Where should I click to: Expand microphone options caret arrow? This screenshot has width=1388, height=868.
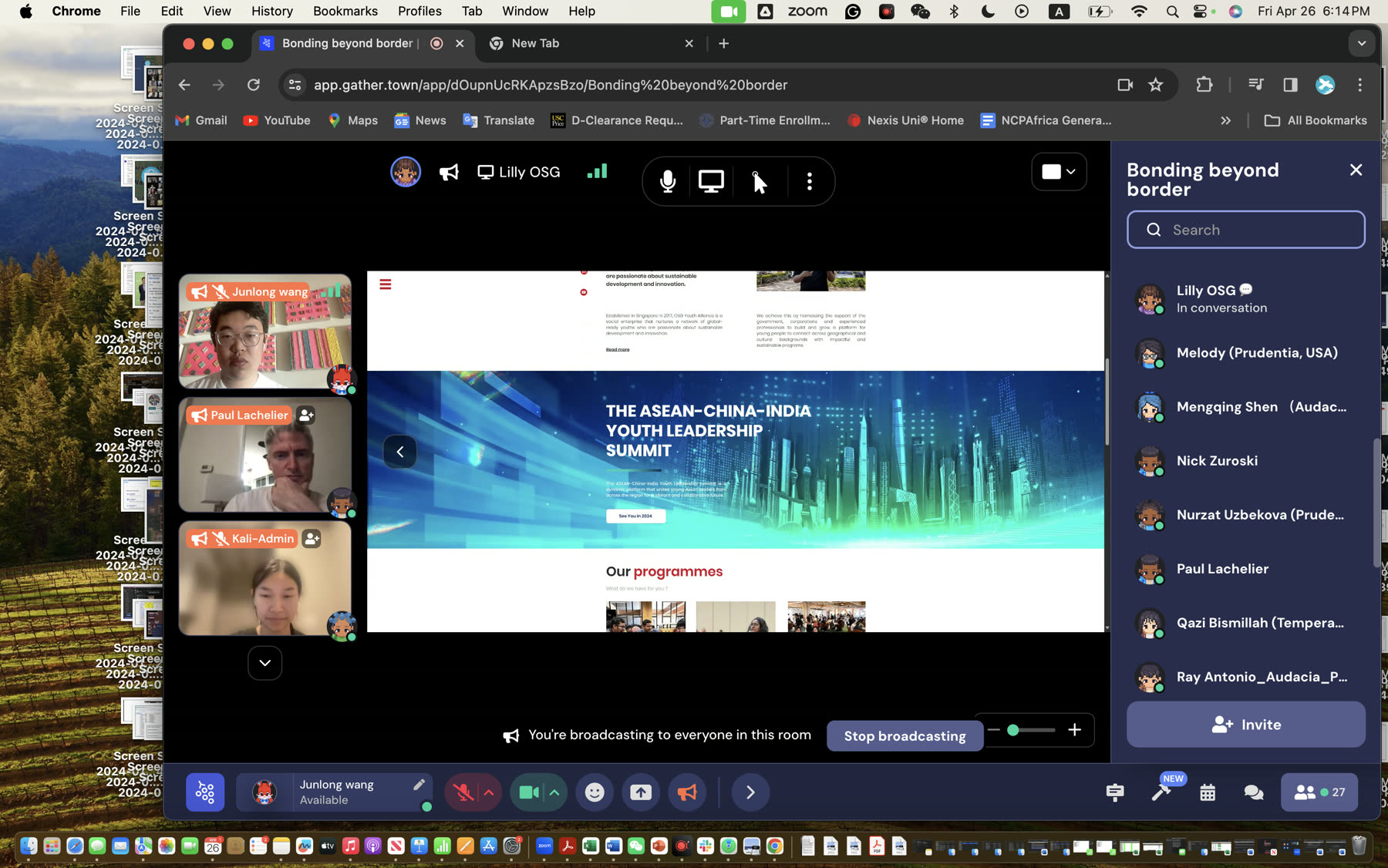tap(489, 792)
